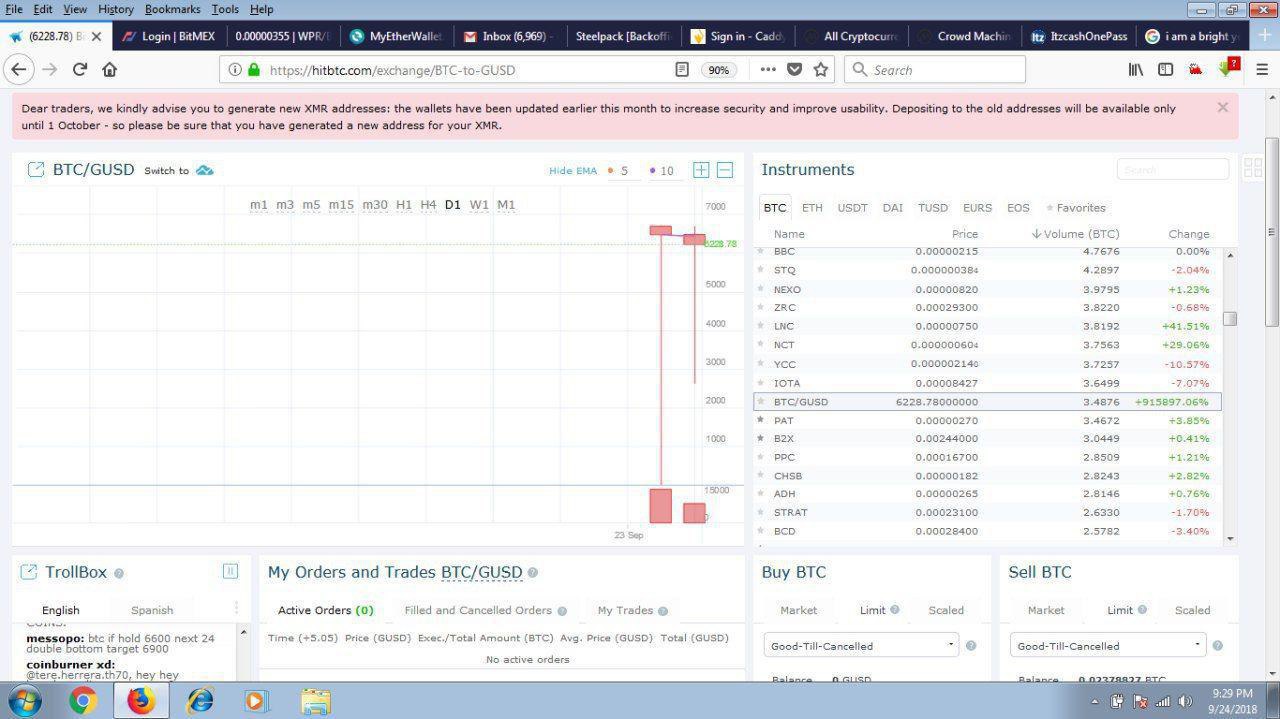Open help icon next to My Orders title
This screenshot has height=719, width=1280.
(532, 573)
